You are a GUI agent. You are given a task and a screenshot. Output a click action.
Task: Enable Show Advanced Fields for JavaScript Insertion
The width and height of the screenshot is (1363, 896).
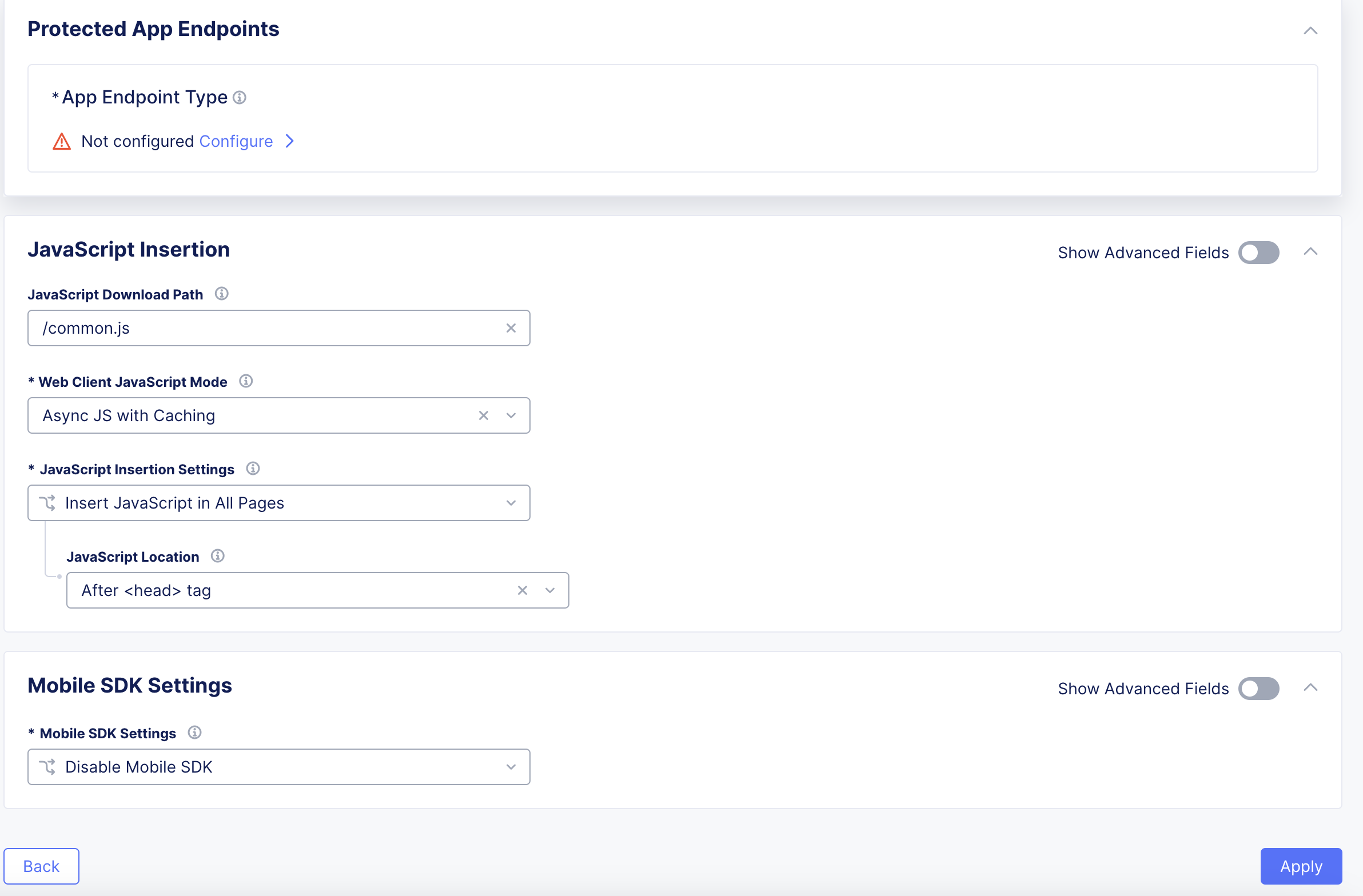click(x=1258, y=252)
